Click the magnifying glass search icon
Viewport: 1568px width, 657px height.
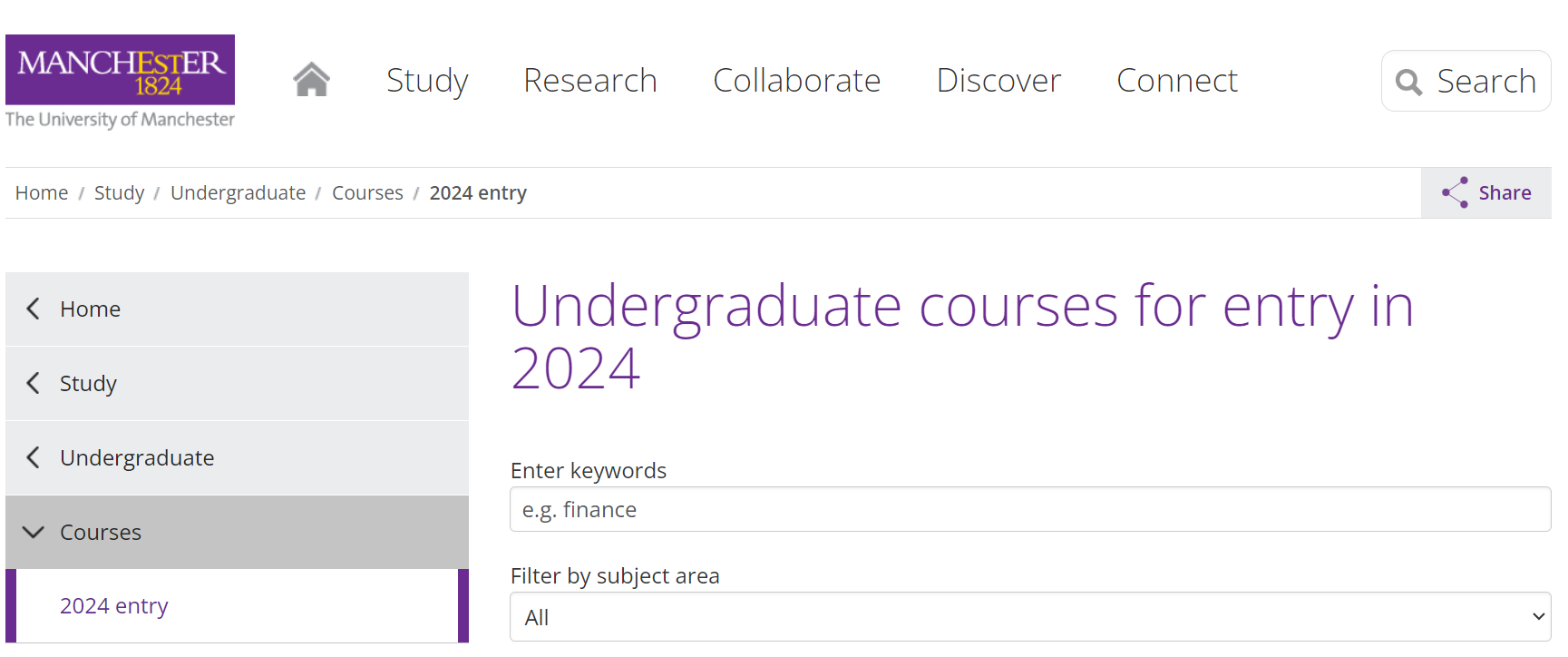click(1408, 82)
